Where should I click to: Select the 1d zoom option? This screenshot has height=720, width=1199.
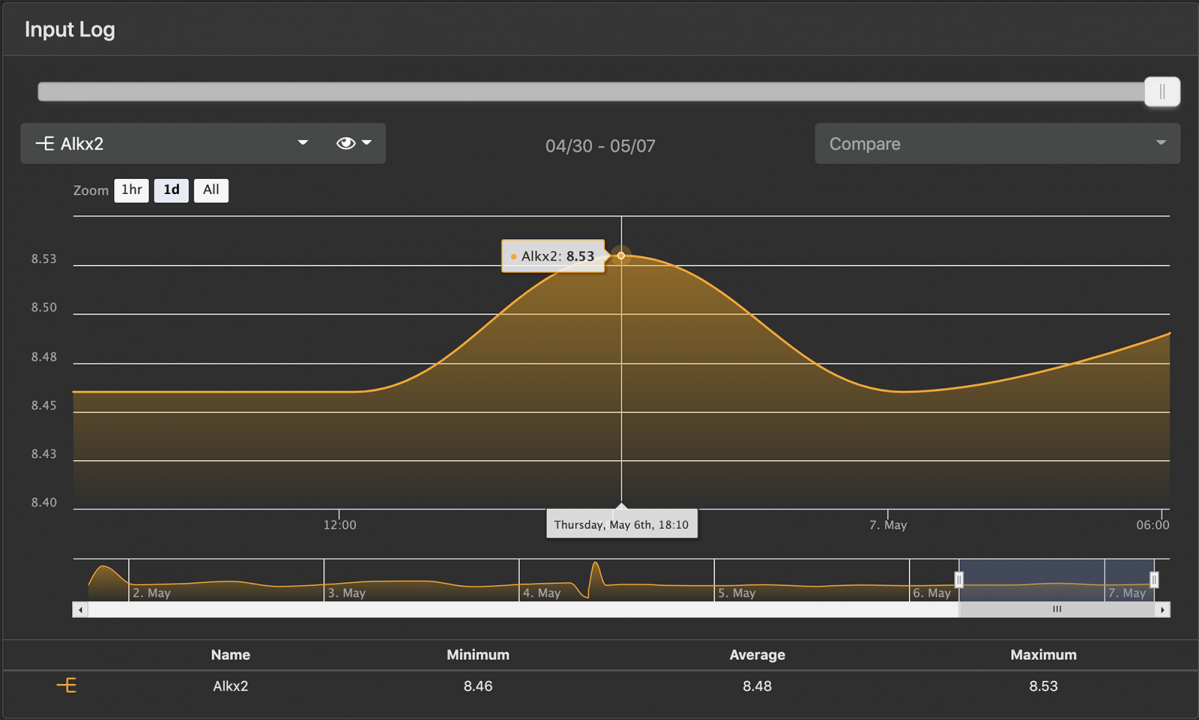tap(171, 190)
